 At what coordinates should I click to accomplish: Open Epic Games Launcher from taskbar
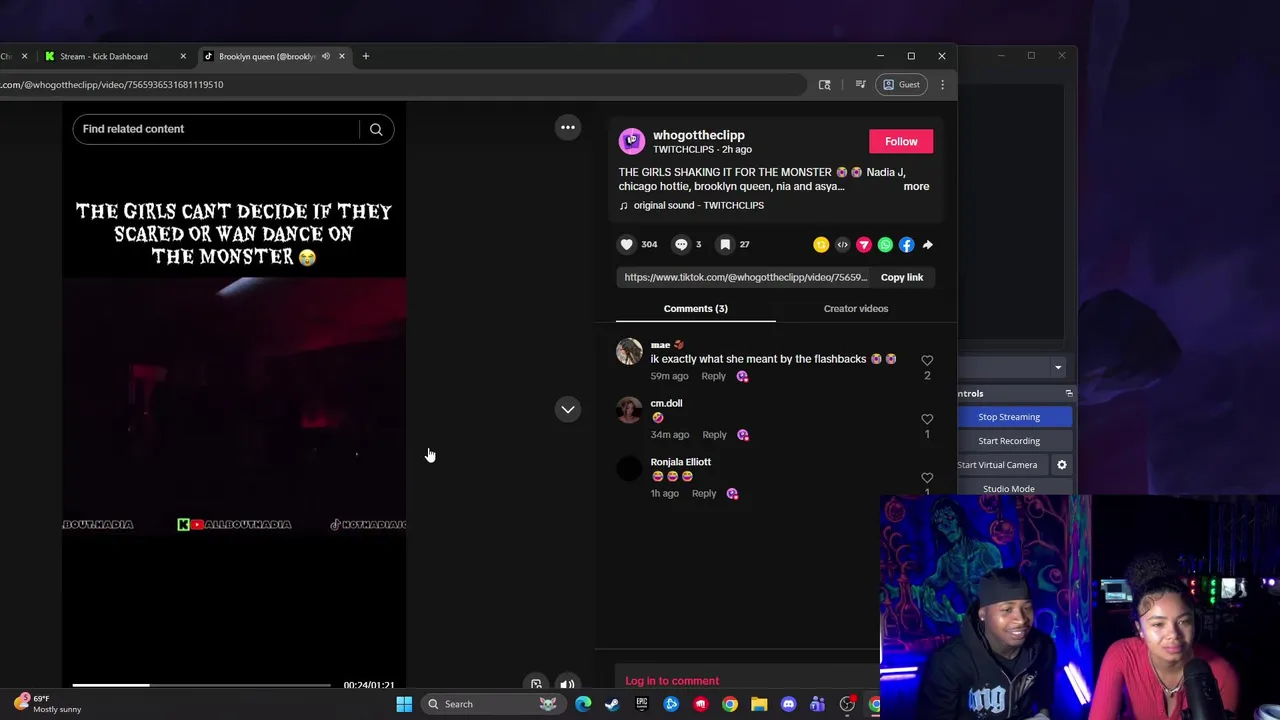[x=642, y=704]
